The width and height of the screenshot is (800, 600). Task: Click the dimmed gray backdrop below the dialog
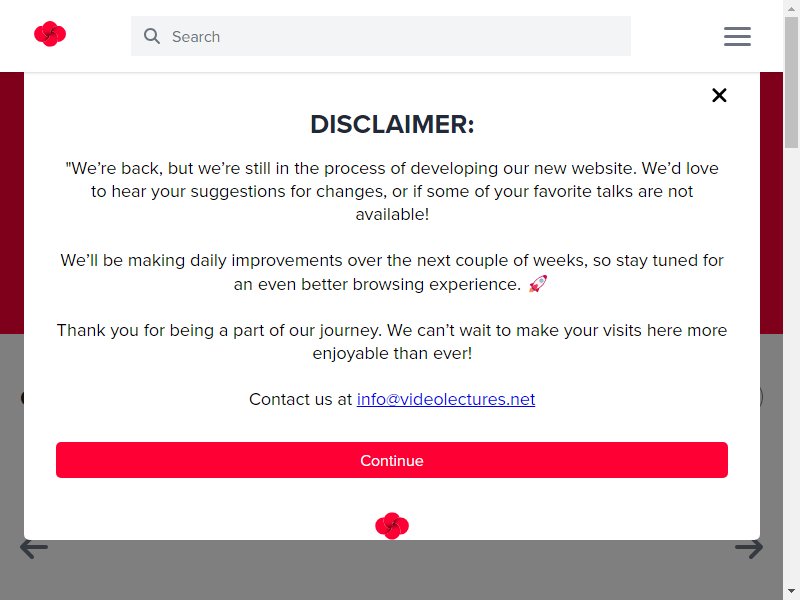pyautogui.click(x=392, y=571)
